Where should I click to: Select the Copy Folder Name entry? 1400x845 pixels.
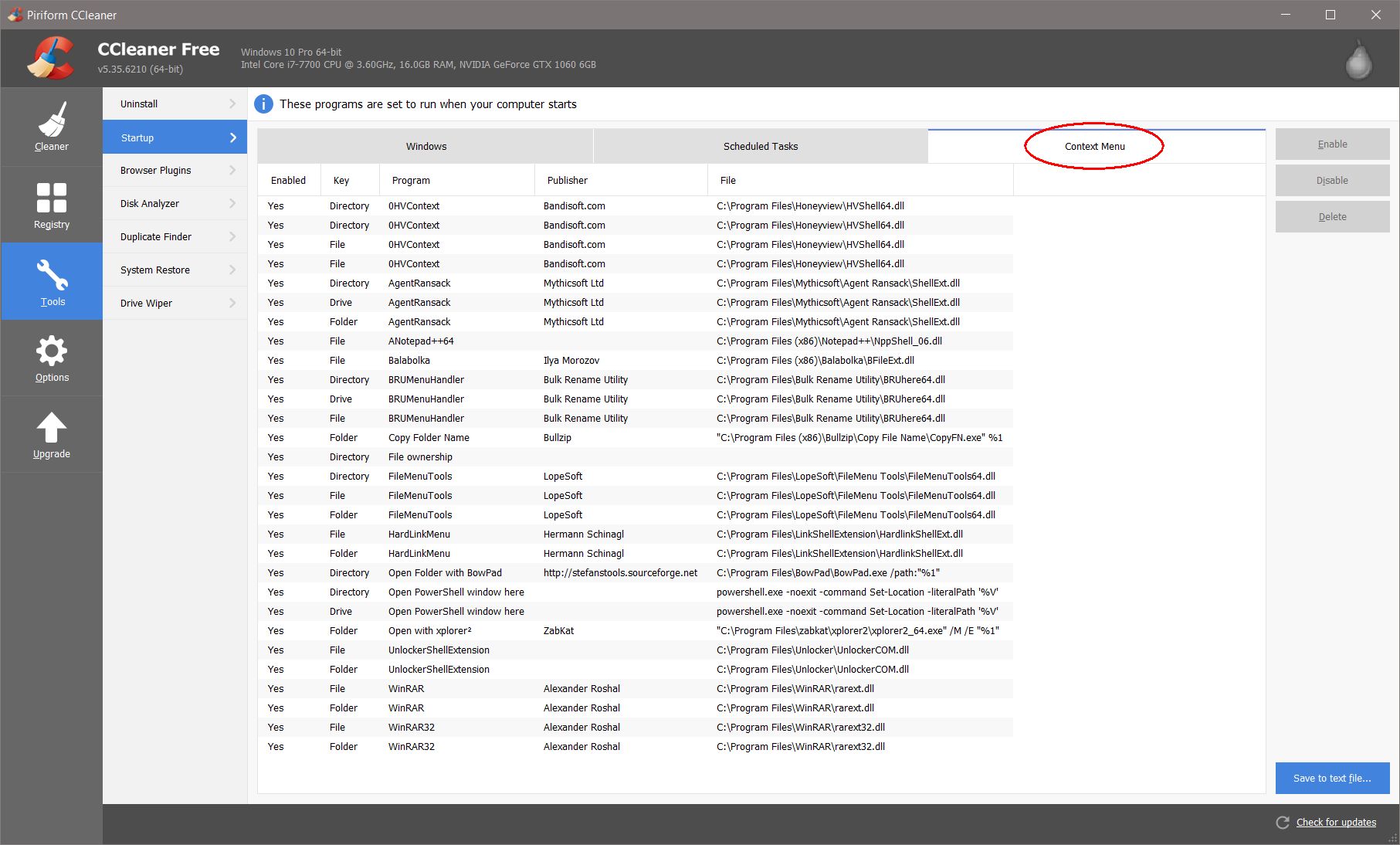[x=429, y=438]
